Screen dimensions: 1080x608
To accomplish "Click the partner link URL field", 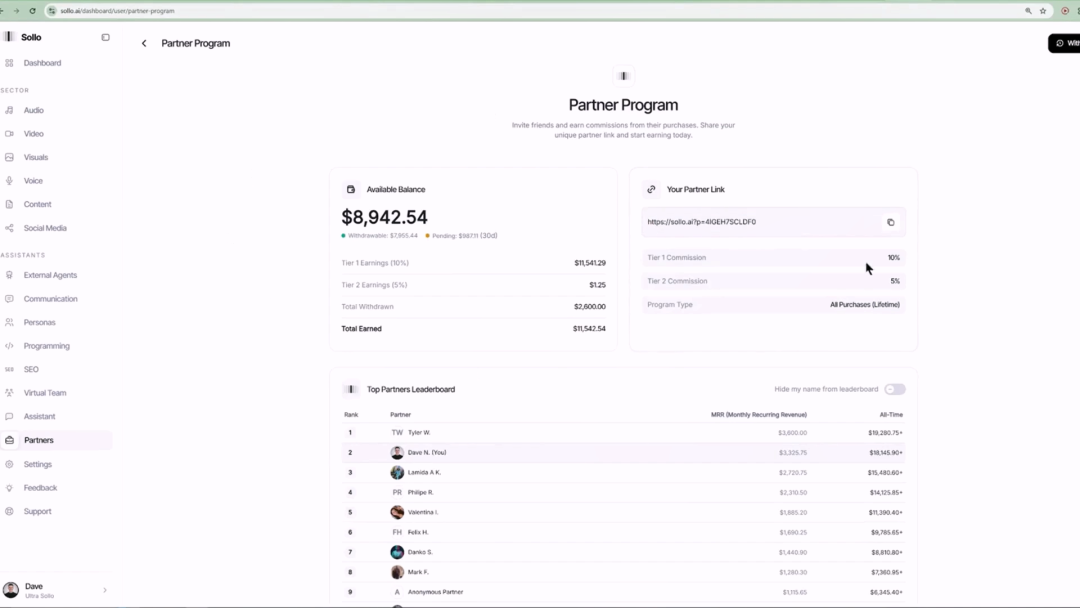I will coord(773,222).
